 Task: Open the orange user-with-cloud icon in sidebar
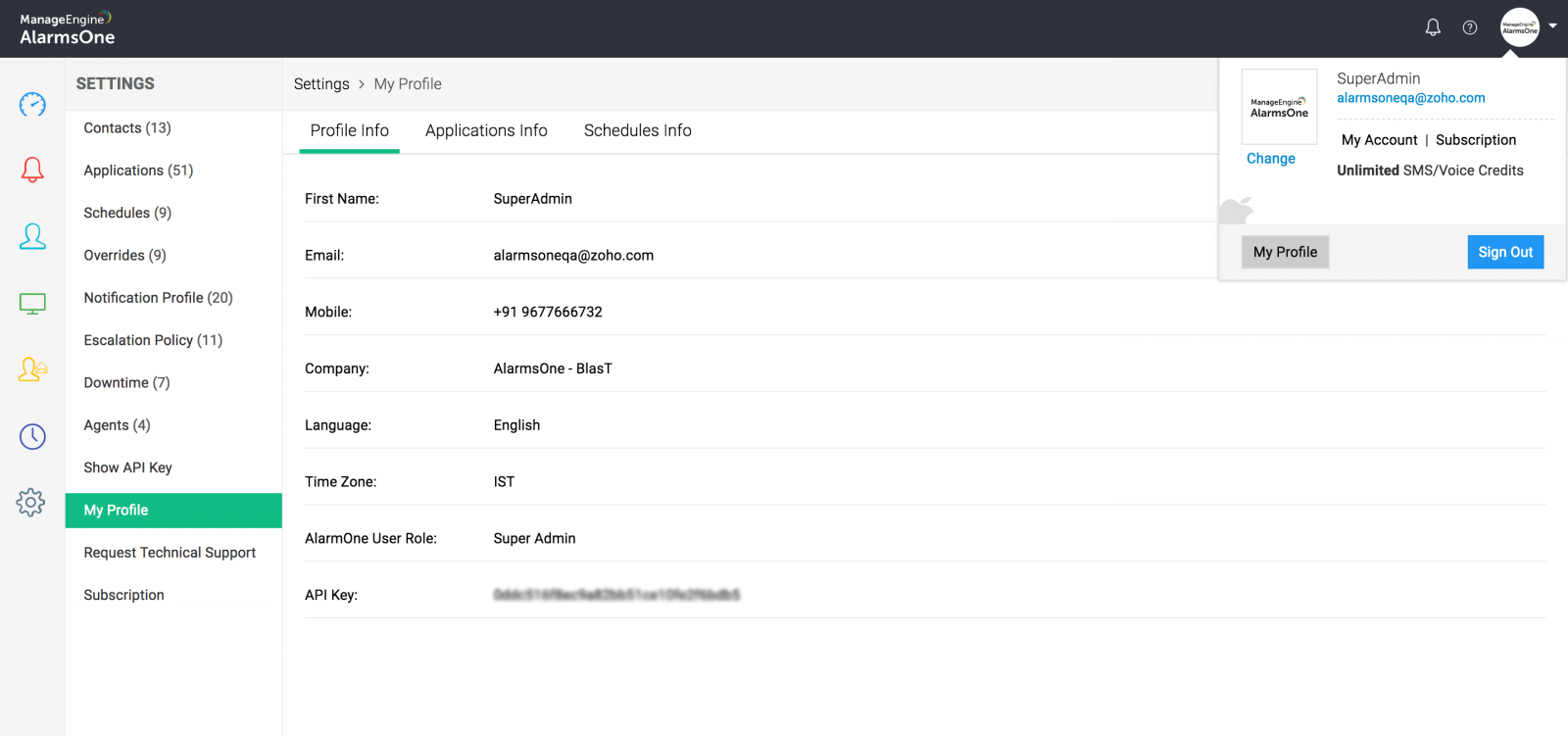click(32, 369)
